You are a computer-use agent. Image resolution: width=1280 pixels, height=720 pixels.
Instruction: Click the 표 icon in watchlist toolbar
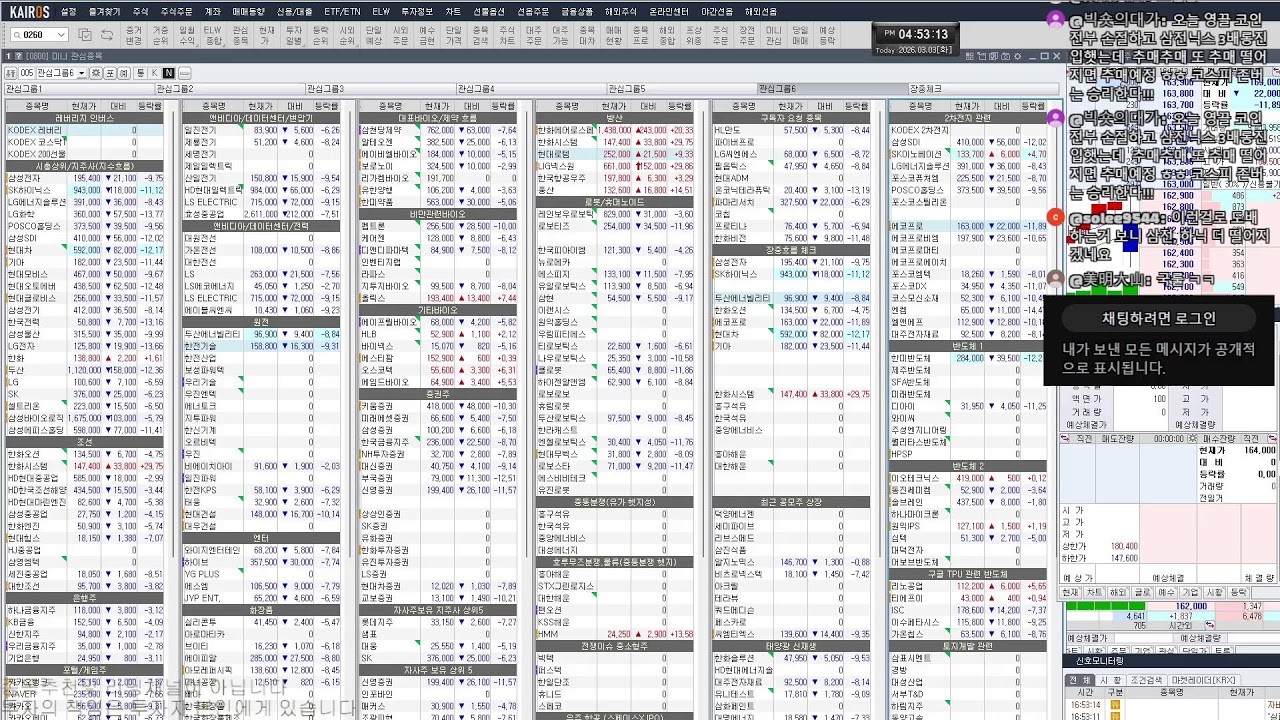pos(109,73)
